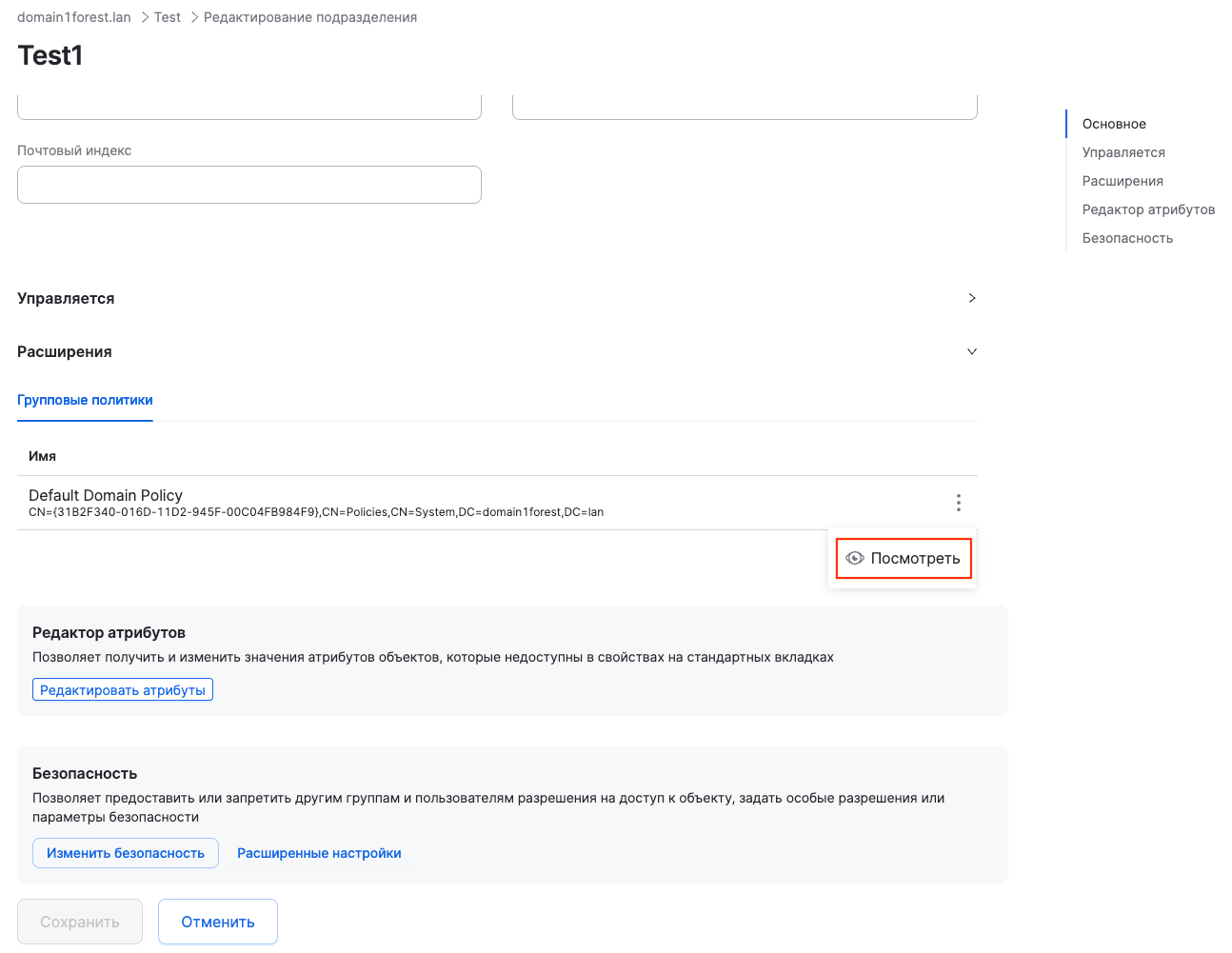
Task: Open Расширенные настройки link
Action: pyautogui.click(x=319, y=853)
